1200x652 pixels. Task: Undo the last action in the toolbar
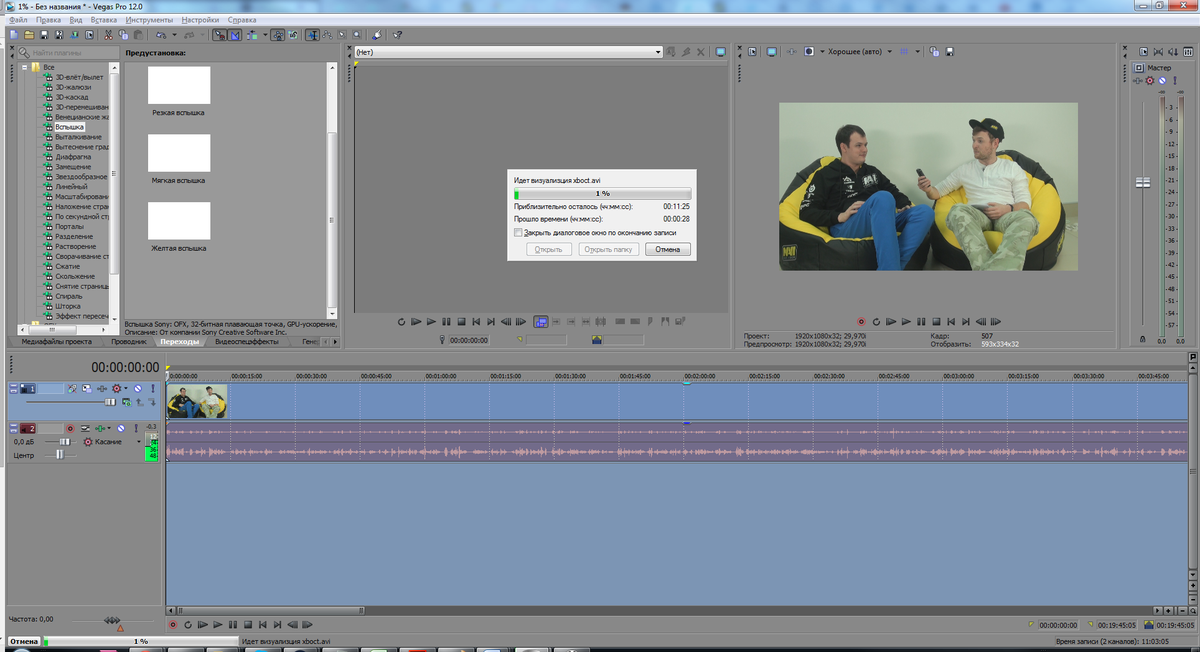[x=161, y=34]
